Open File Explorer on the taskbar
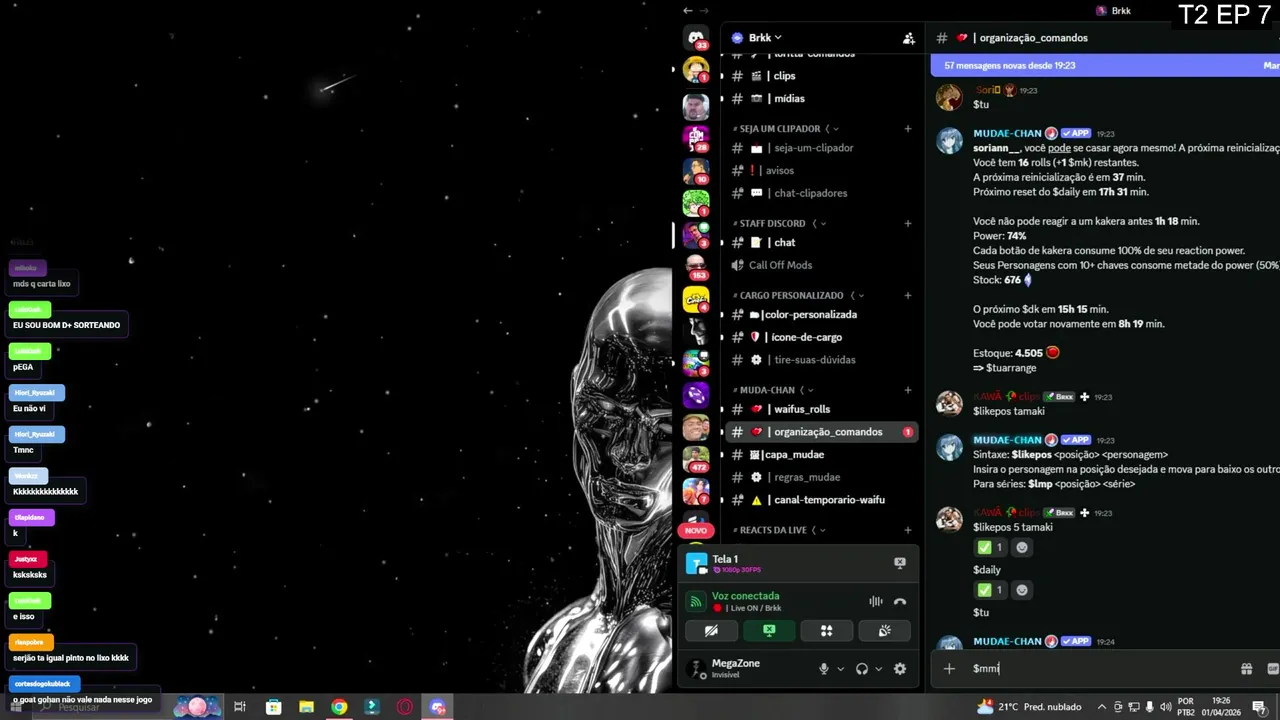Viewport: 1280px width, 720px height. click(x=306, y=707)
